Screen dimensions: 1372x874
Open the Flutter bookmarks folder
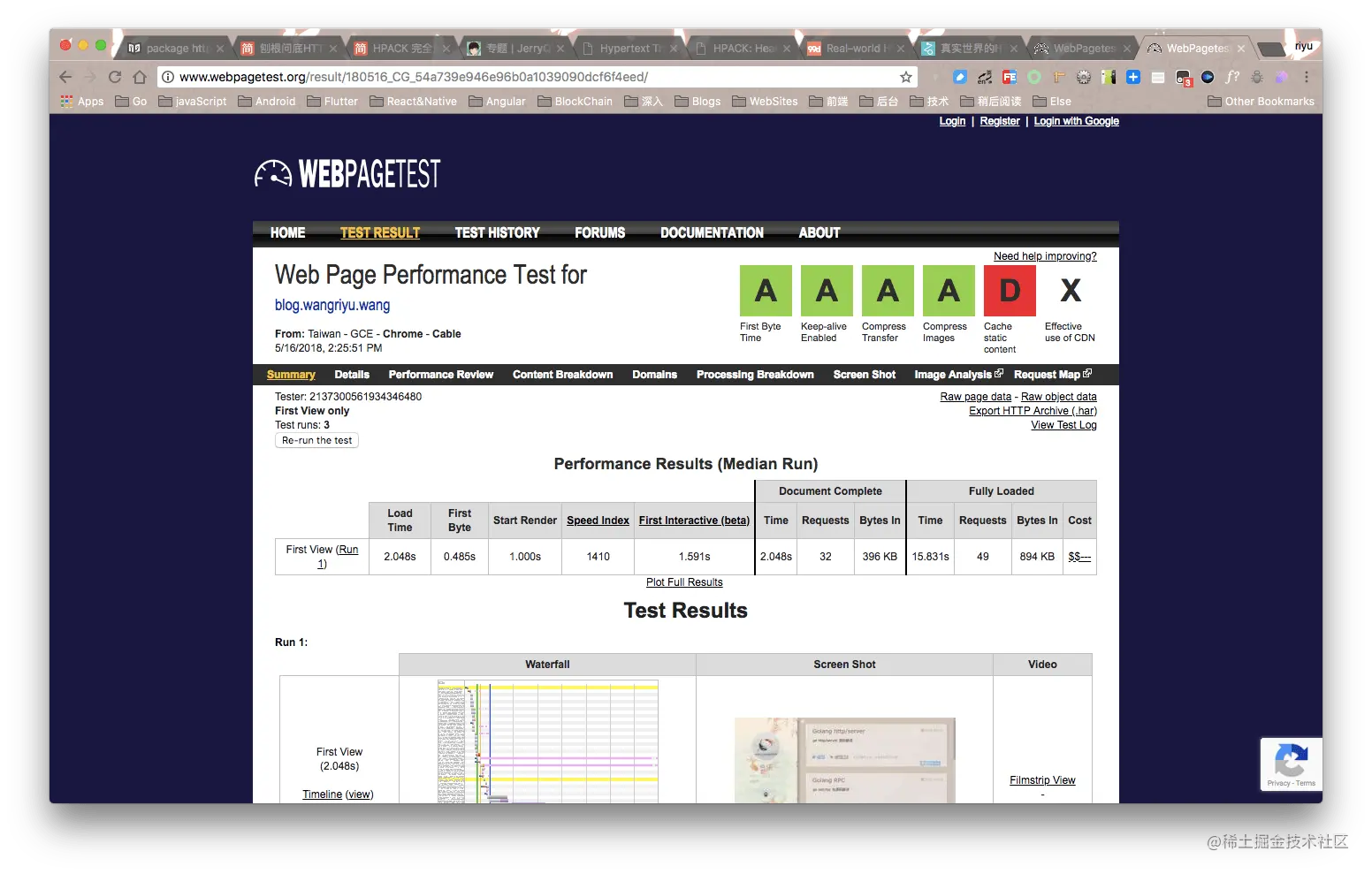[332, 102]
